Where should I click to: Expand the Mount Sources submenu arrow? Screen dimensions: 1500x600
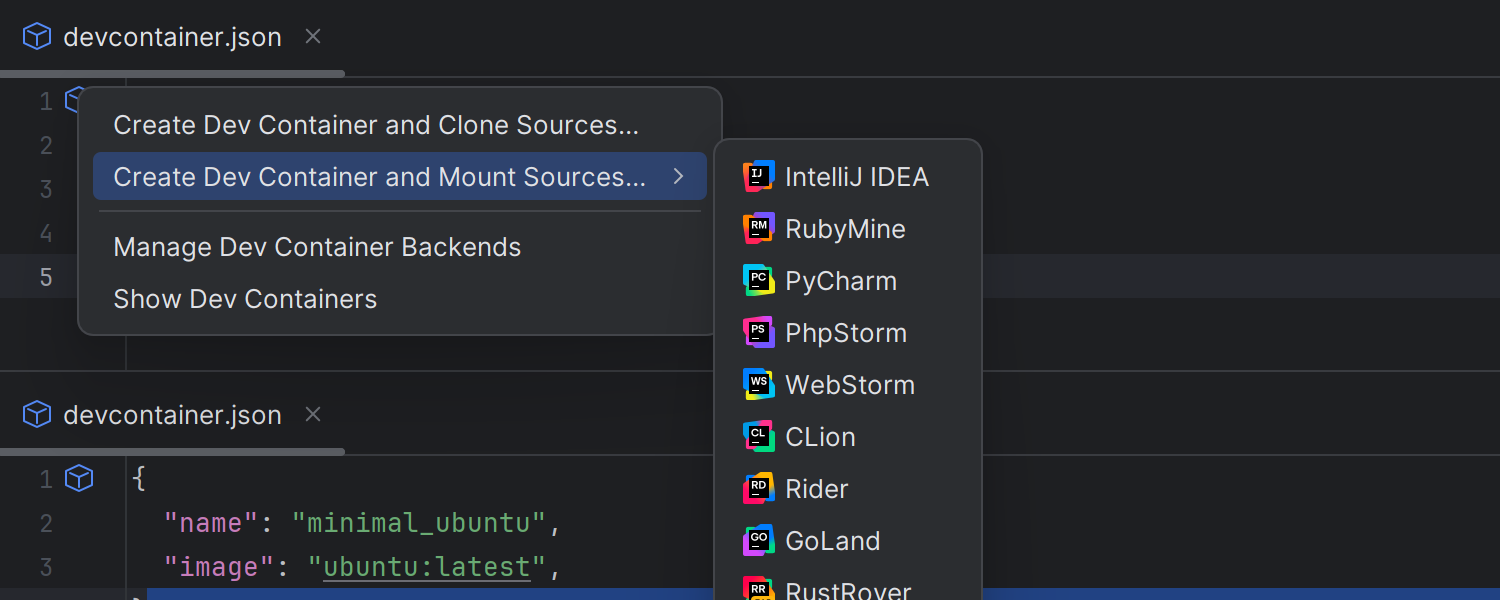678,176
